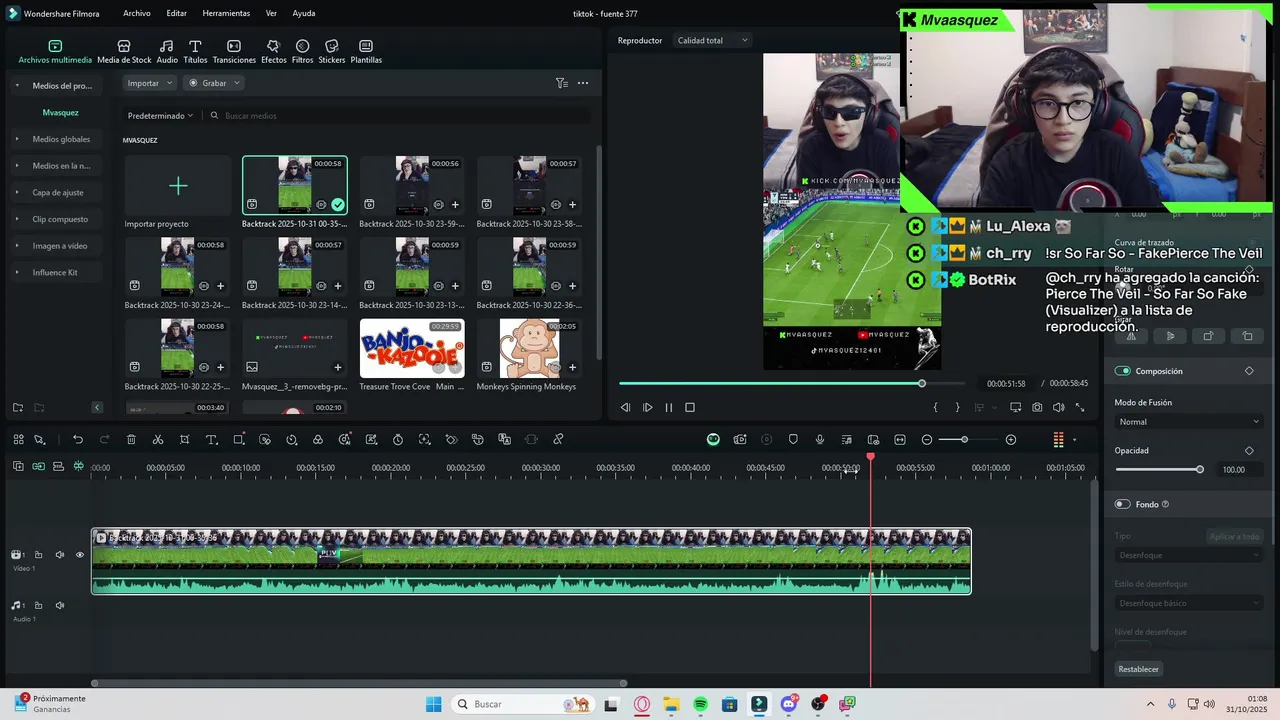Open the Títulos tab
Image resolution: width=1280 pixels, height=720 pixels.
point(195,52)
